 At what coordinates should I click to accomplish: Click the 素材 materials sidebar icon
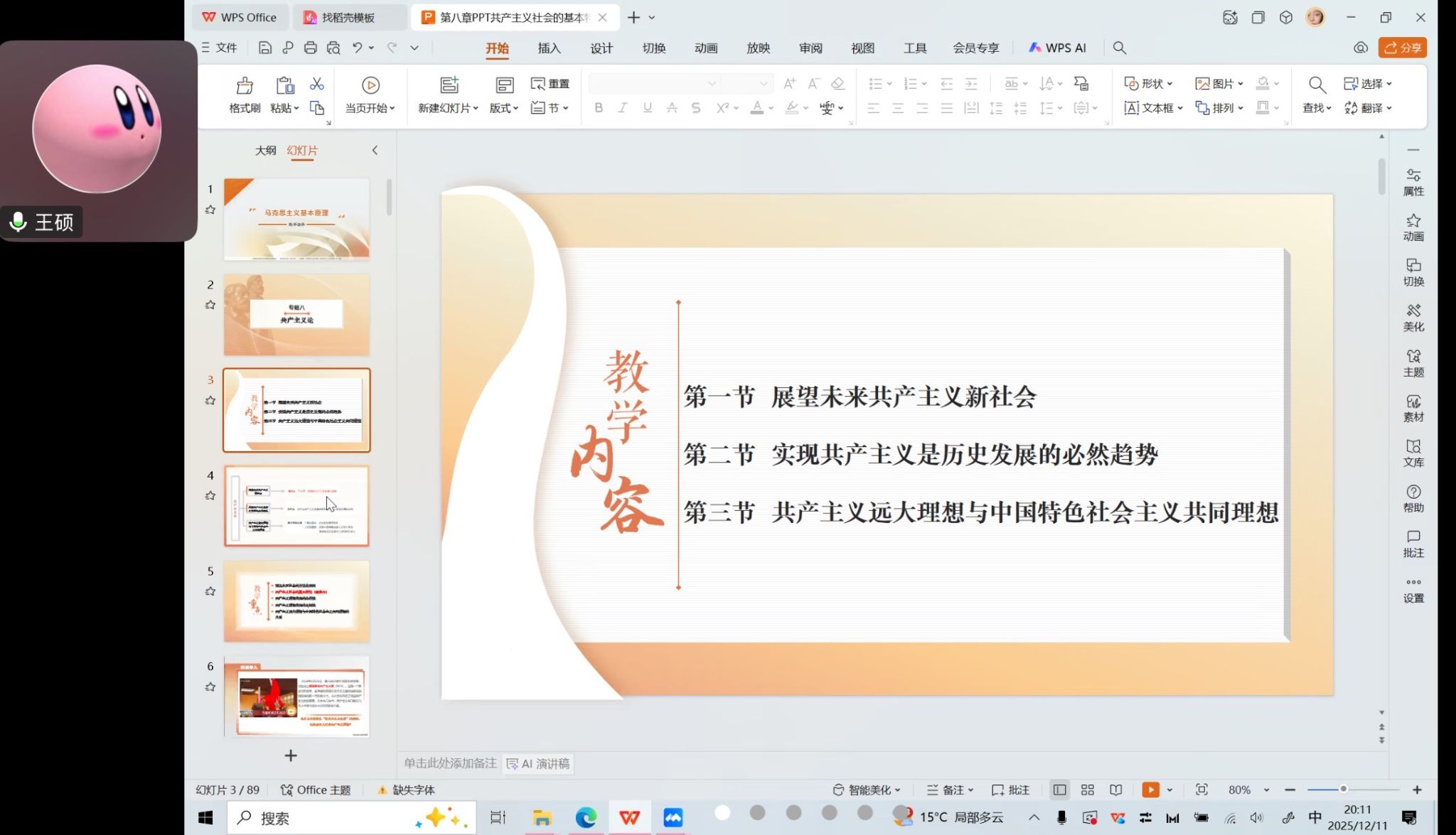pos(1413,407)
